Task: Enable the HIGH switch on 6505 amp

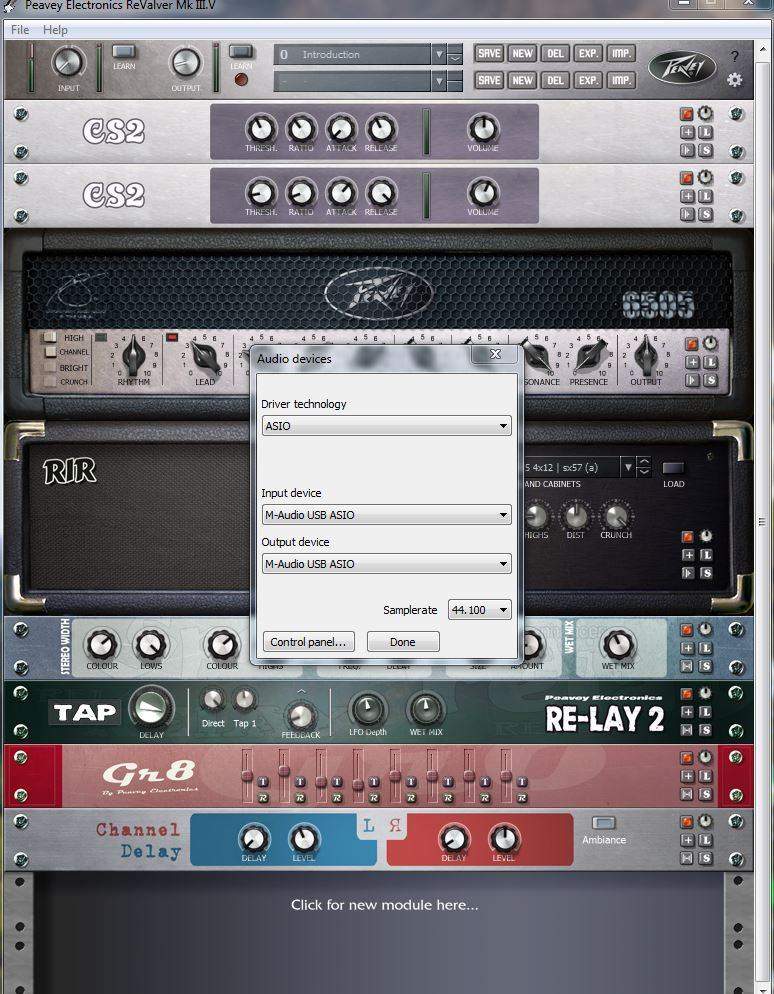Action: click(x=49, y=338)
